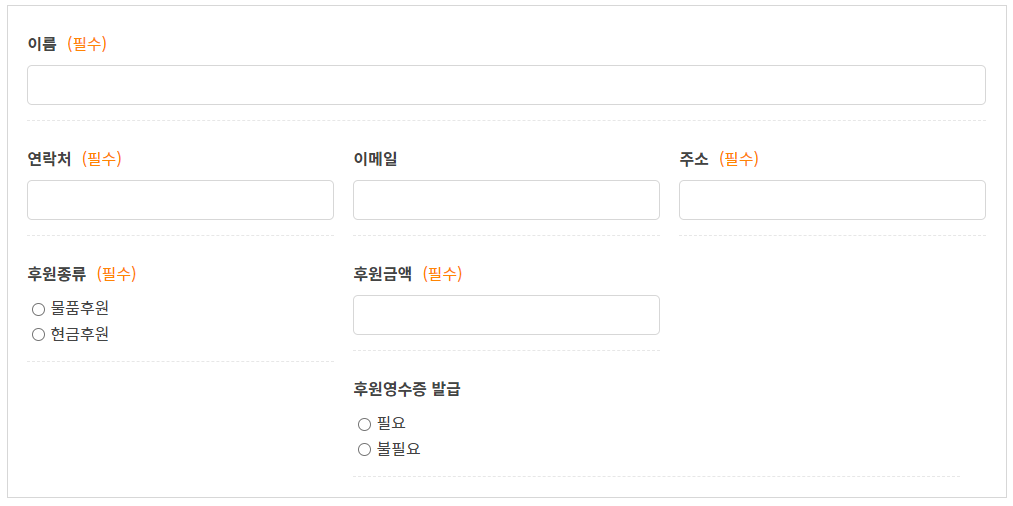Click the 후원영수증 발급 heading
Image resolution: width=1013 pixels, height=506 pixels.
[407, 390]
